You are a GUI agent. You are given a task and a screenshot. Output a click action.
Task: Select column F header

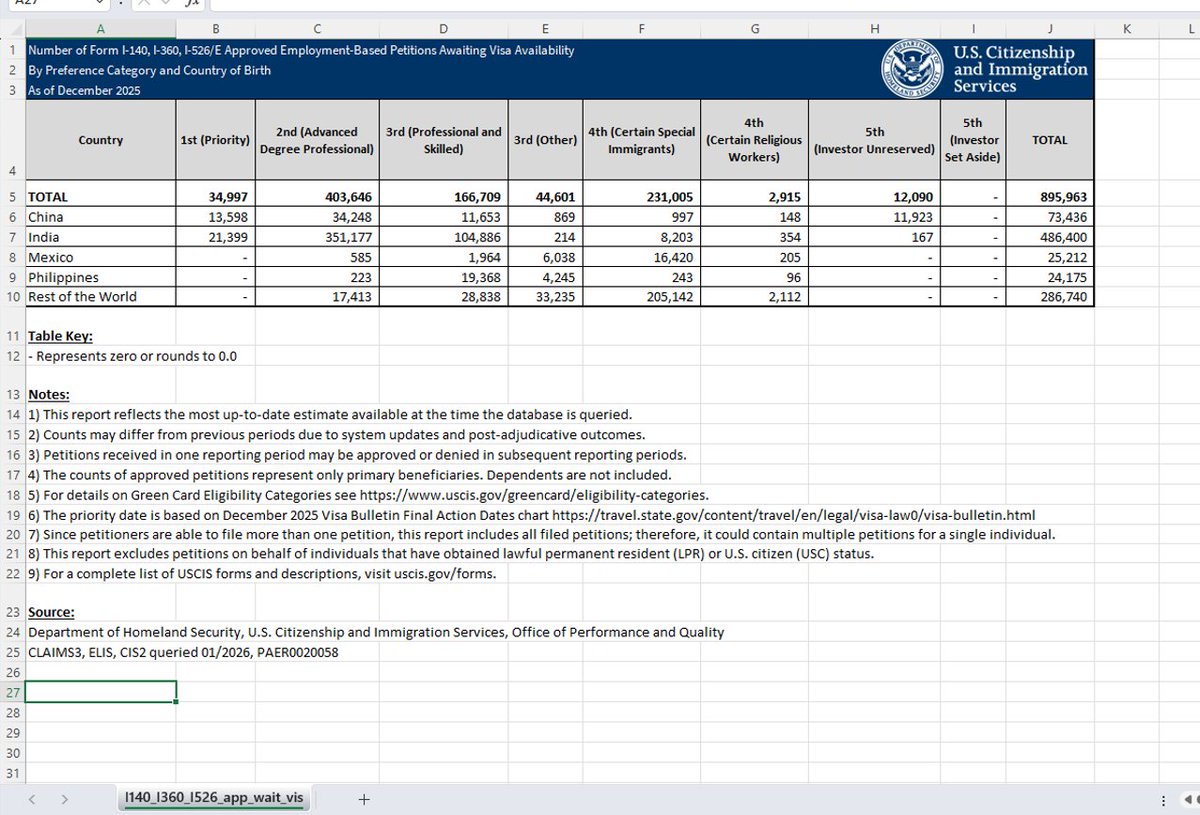coord(640,28)
